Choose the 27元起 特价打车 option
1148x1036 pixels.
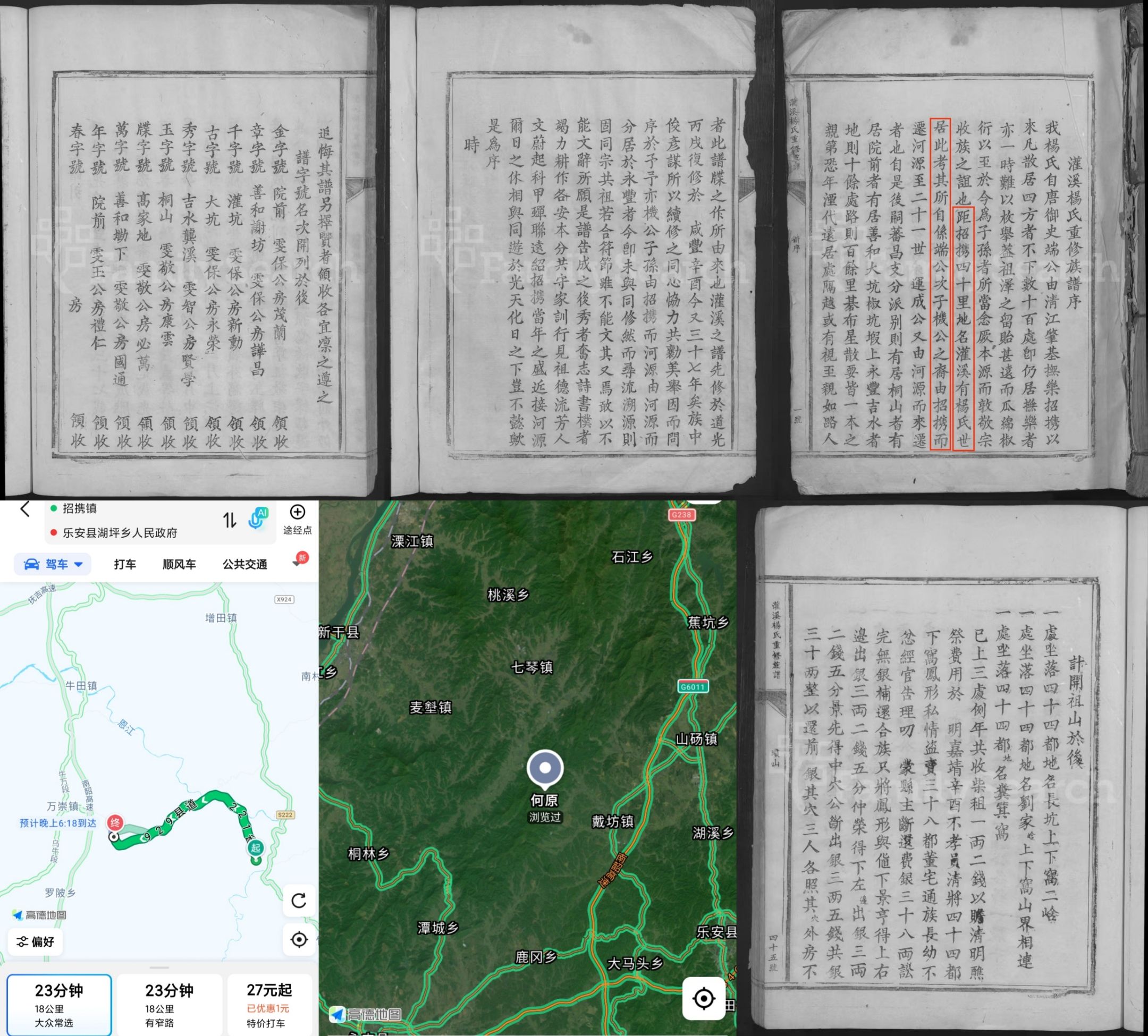(x=269, y=1005)
